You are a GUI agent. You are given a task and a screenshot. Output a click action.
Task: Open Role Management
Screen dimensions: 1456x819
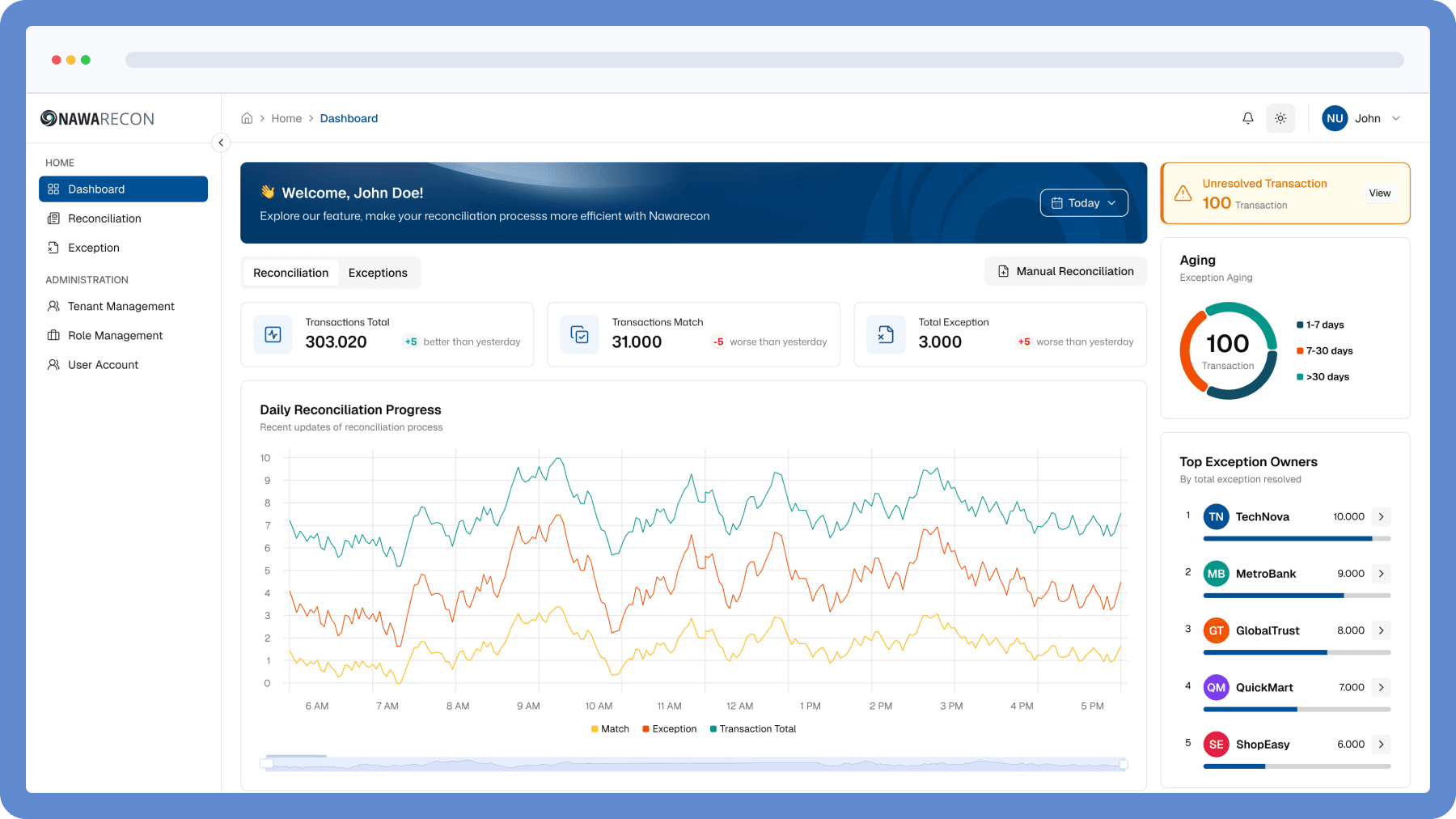123,335
